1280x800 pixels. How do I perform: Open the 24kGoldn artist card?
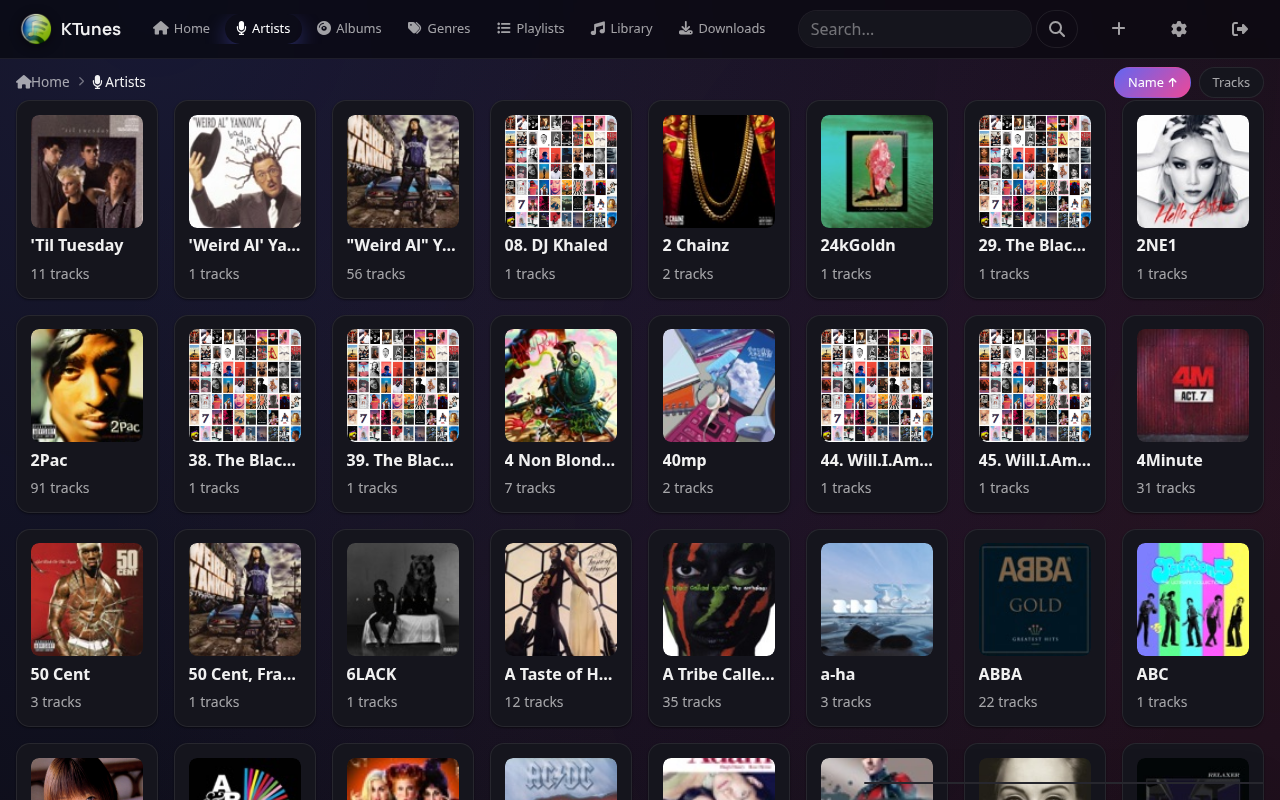pos(877,199)
